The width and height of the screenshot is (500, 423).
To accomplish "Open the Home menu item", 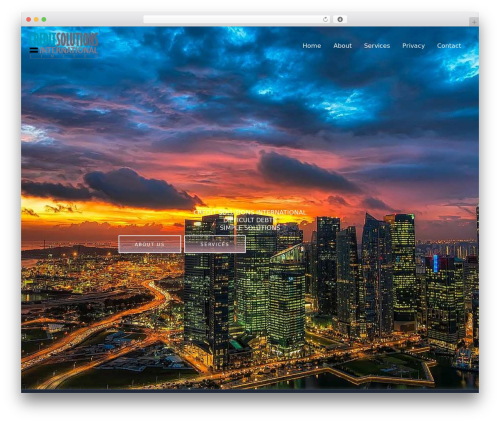I will tap(312, 46).
